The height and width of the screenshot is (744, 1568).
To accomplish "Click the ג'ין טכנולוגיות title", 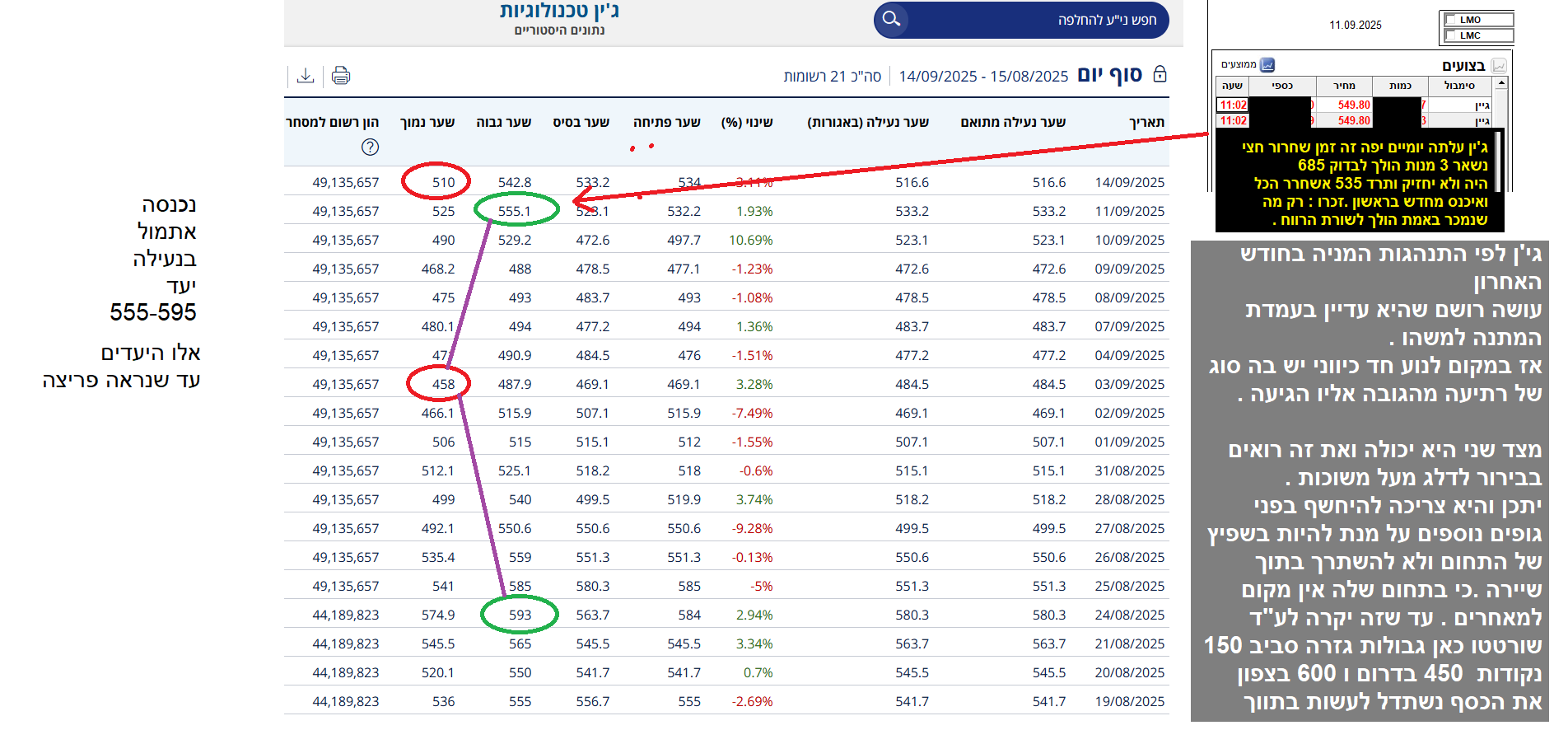I will point(559,11).
